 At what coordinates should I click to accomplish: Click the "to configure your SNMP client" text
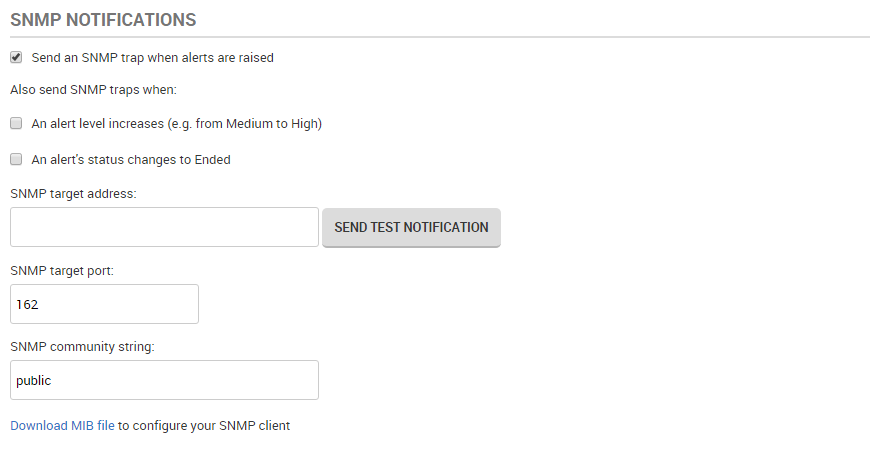[204, 425]
